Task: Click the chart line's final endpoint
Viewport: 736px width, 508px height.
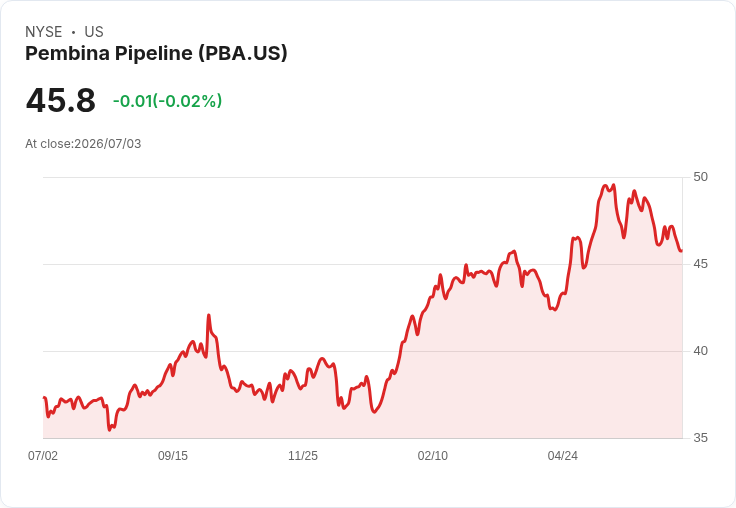Action: point(681,251)
